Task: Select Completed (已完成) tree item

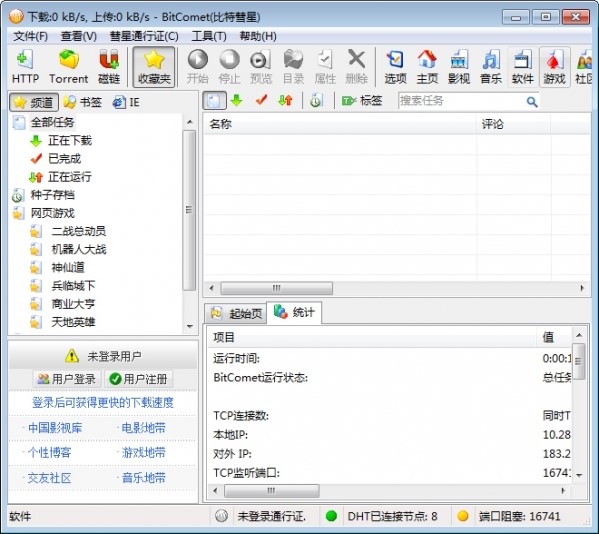Action: click(65, 159)
